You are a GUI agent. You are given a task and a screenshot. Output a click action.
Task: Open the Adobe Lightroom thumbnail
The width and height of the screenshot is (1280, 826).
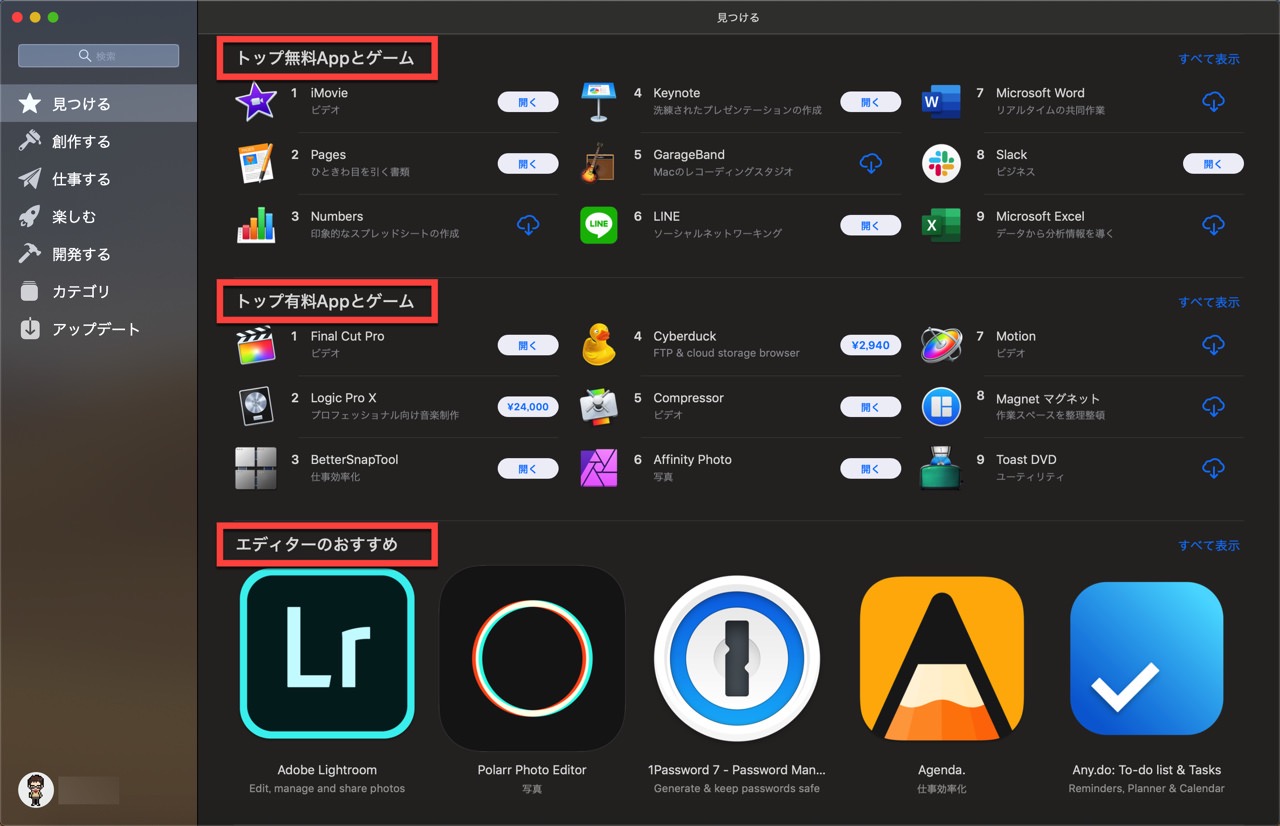(x=327, y=653)
